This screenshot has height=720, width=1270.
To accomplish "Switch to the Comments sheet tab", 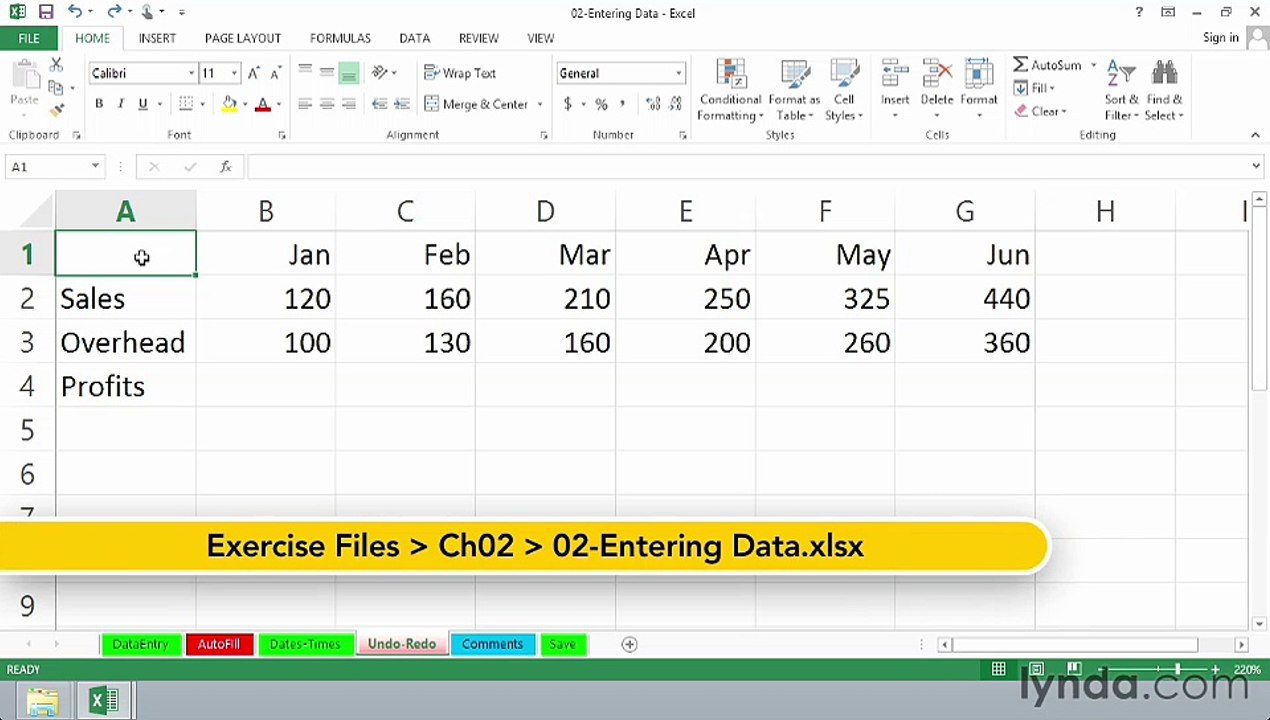I will (492, 644).
